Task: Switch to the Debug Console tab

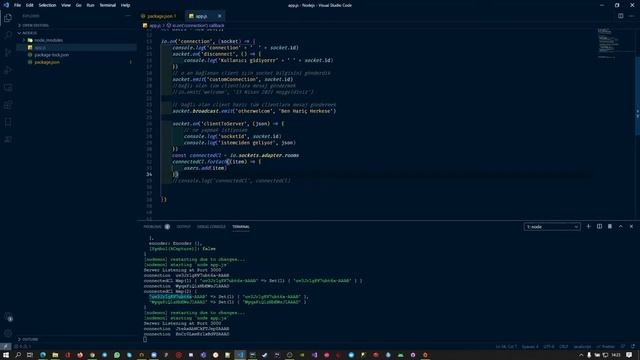Action: [211, 227]
